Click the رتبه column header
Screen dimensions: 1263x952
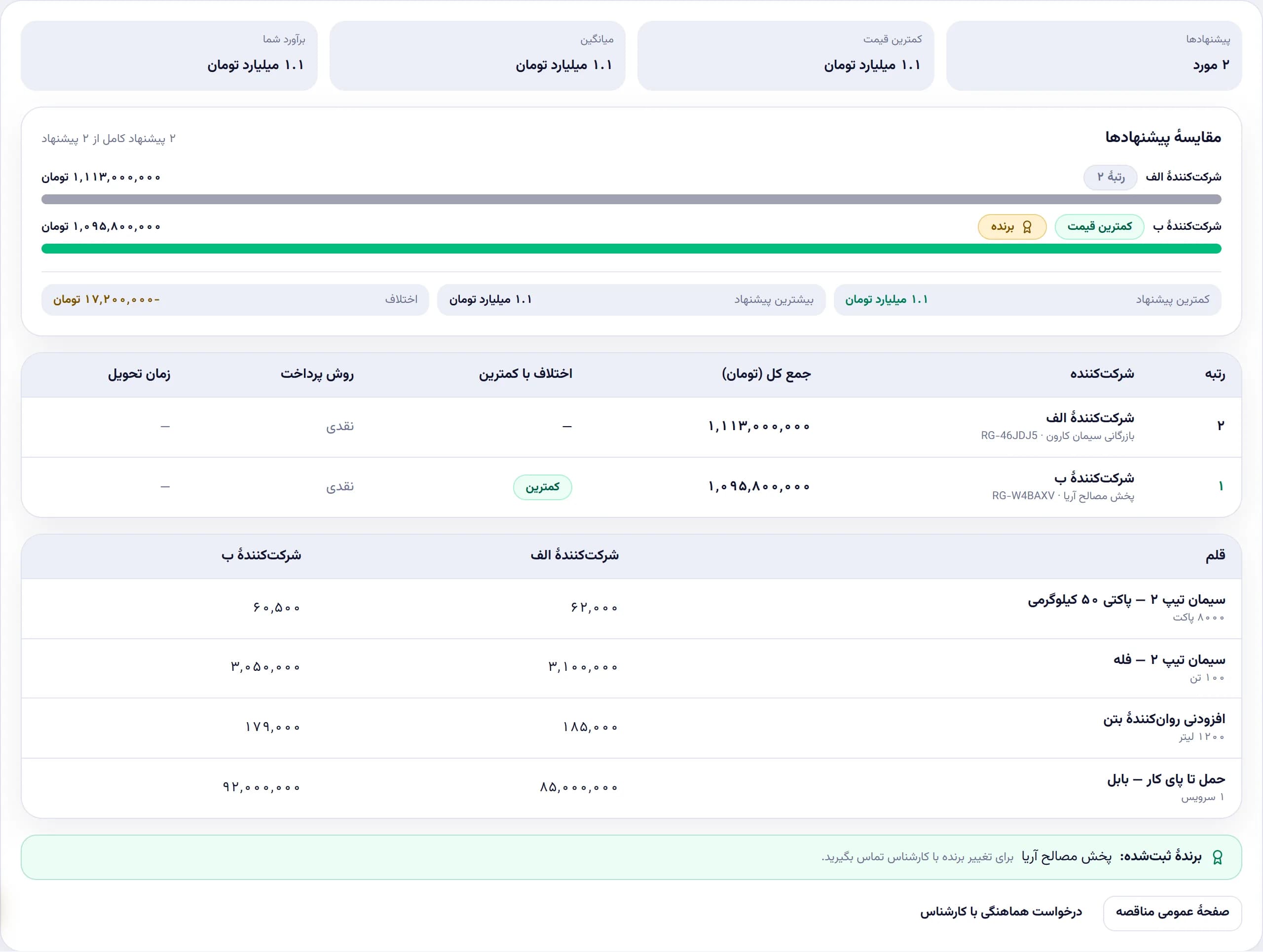(1215, 374)
